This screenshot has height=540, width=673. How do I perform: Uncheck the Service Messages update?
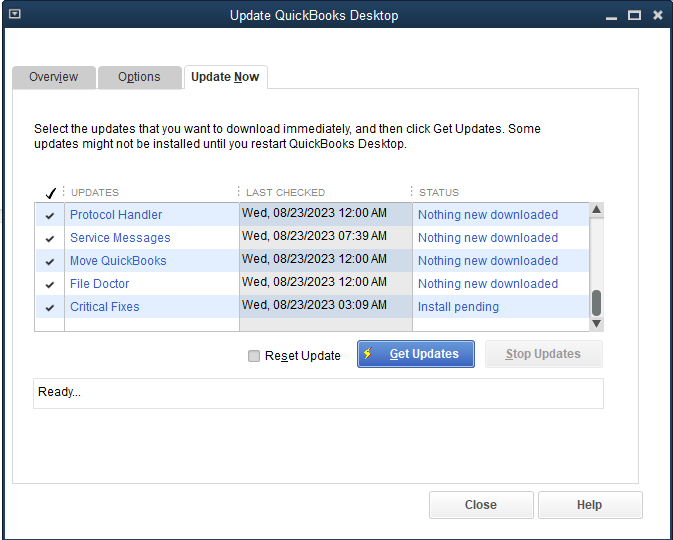tap(50, 238)
